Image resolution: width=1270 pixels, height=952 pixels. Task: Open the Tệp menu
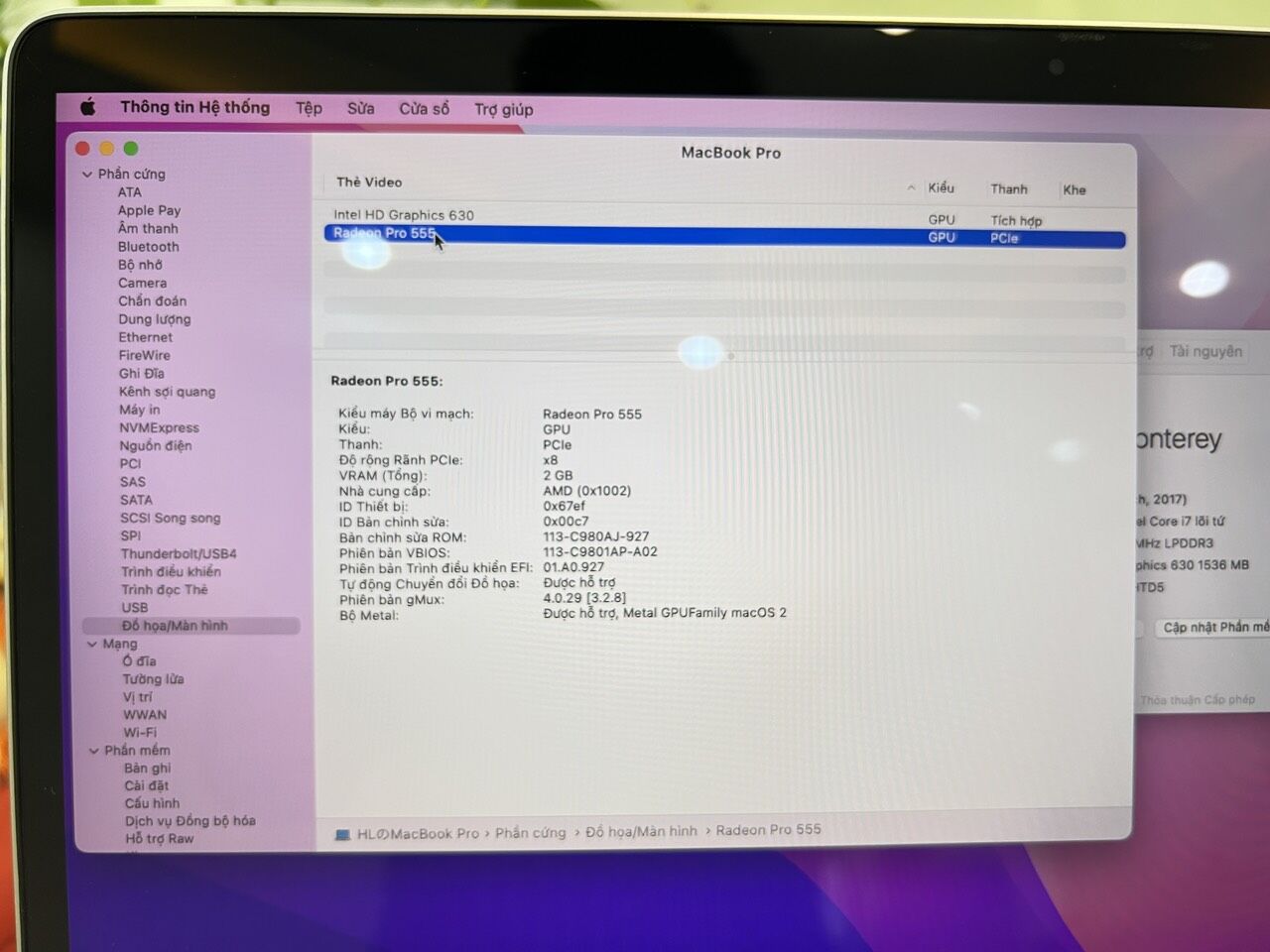(309, 108)
